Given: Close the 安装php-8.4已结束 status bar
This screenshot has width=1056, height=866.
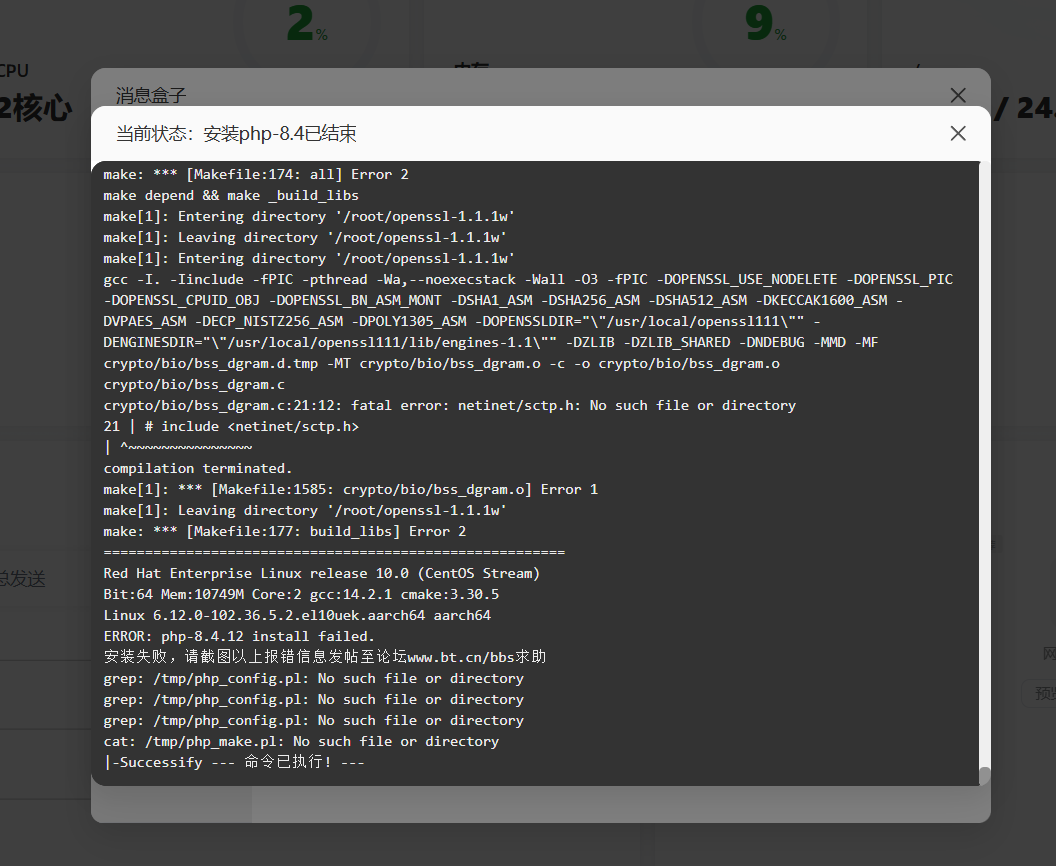Looking at the screenshot, I should 957,132.
